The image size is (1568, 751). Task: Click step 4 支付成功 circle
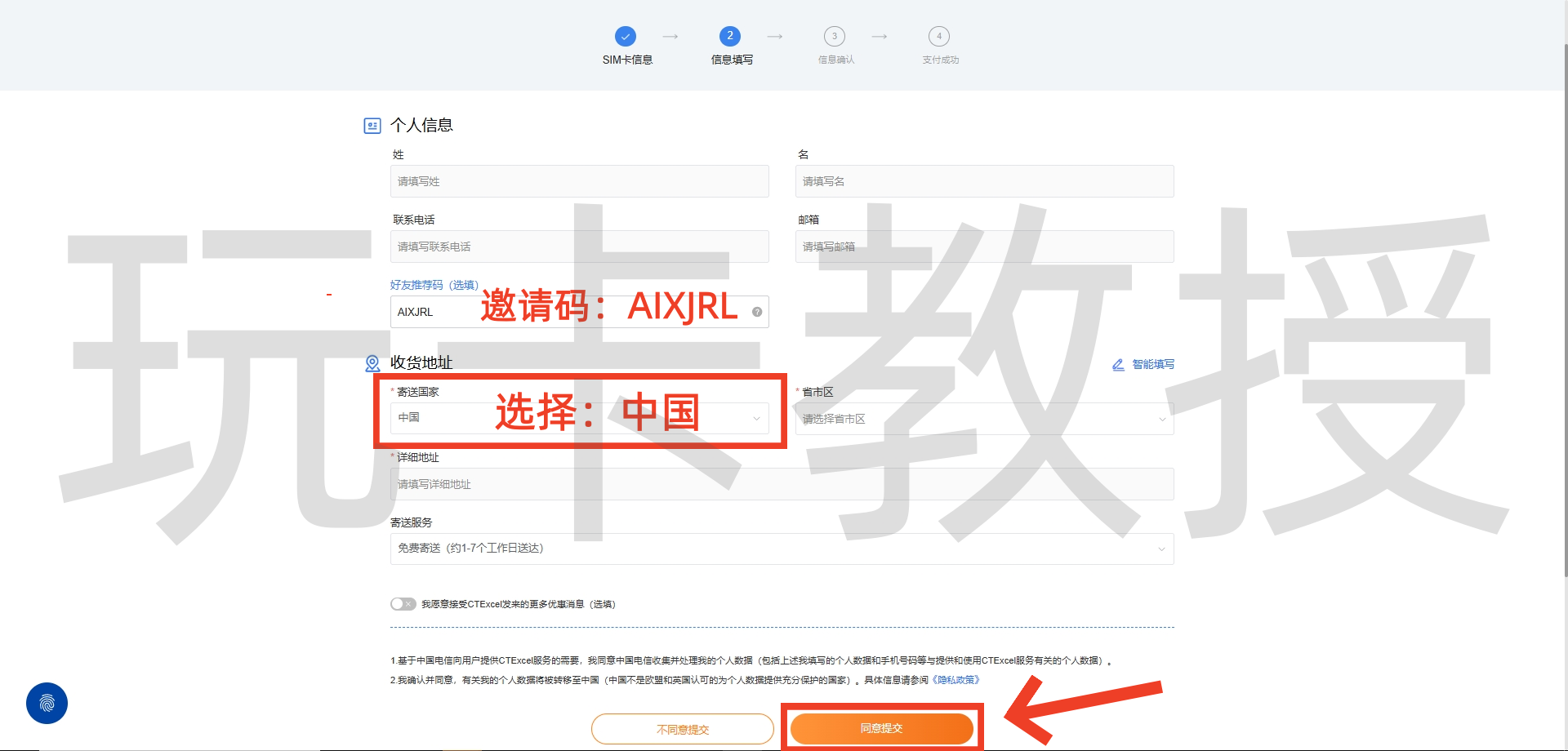coord(939,36)
